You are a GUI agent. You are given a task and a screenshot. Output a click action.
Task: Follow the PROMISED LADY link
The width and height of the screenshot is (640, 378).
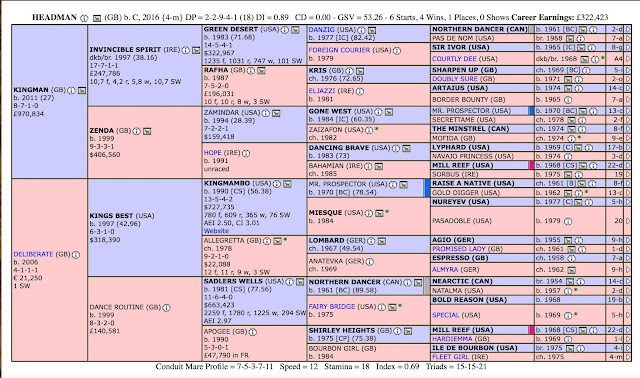459,249
